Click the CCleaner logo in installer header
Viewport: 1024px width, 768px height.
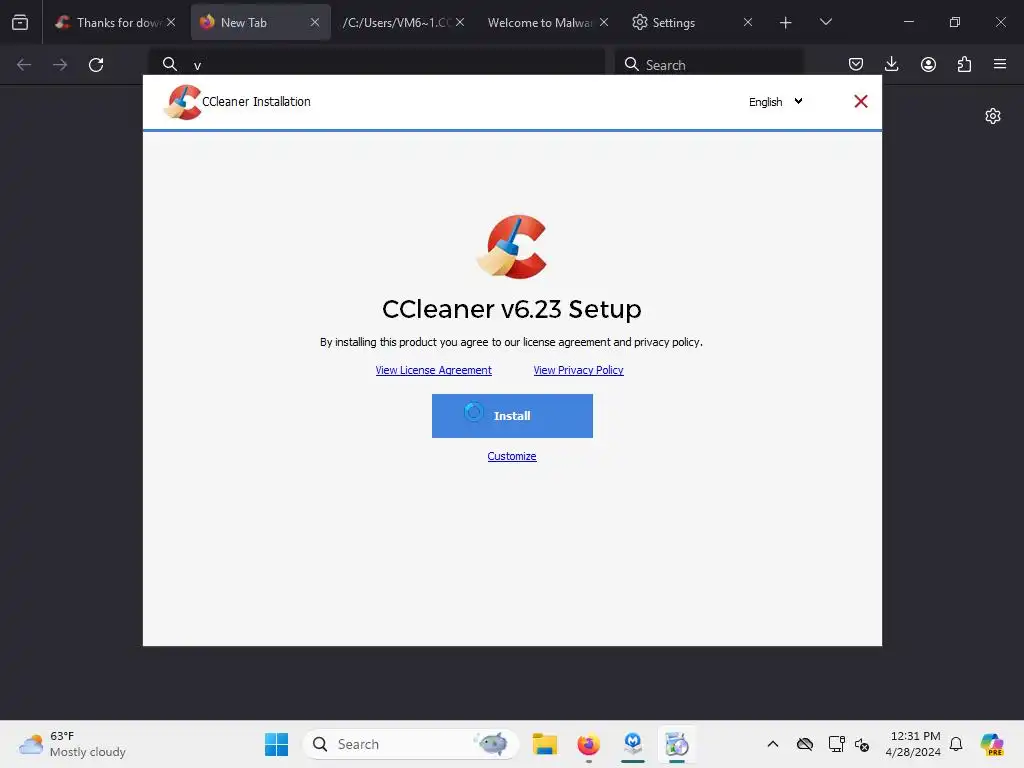(182, 102)
